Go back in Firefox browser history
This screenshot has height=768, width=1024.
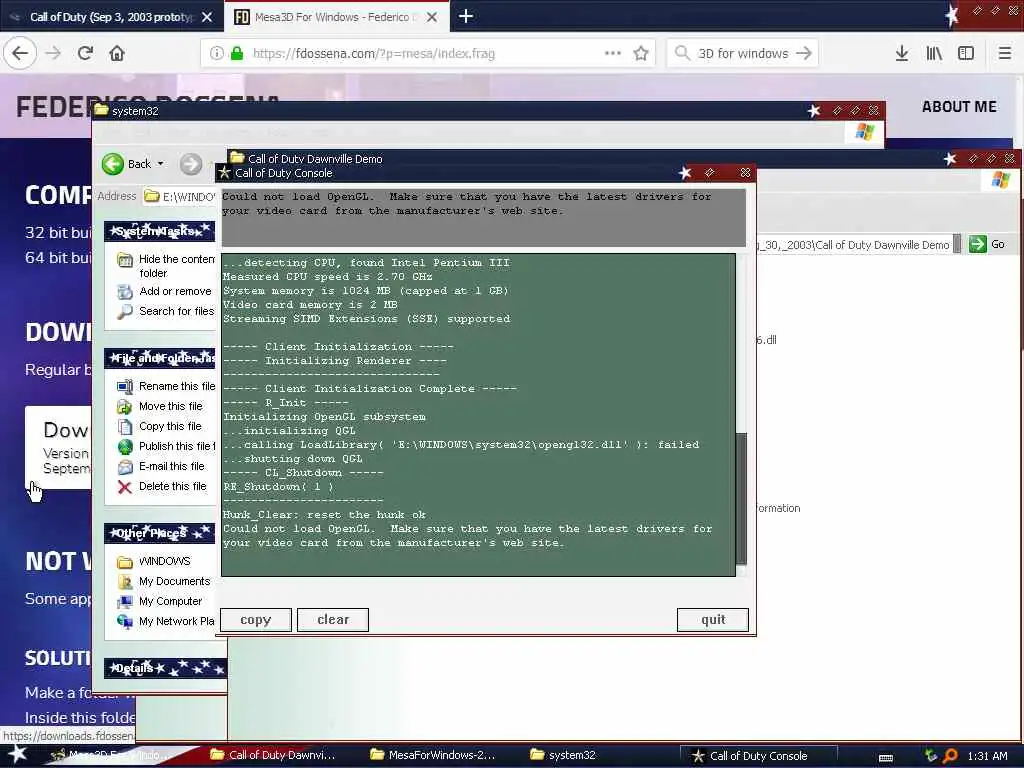coord(20,53)
